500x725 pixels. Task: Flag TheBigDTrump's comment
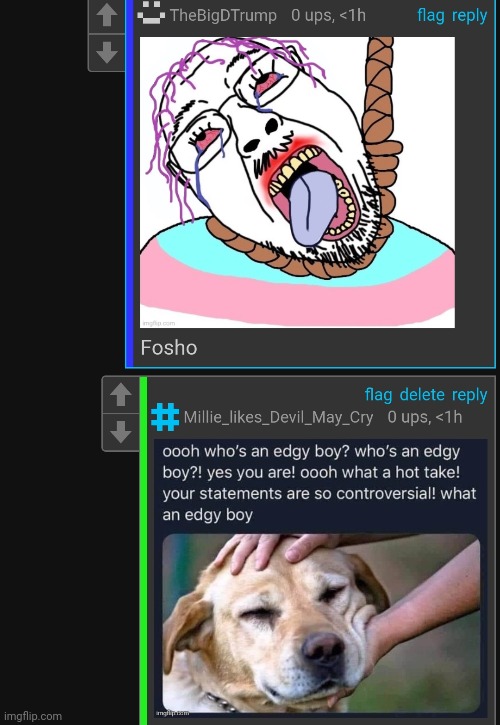tap(431, 15)
